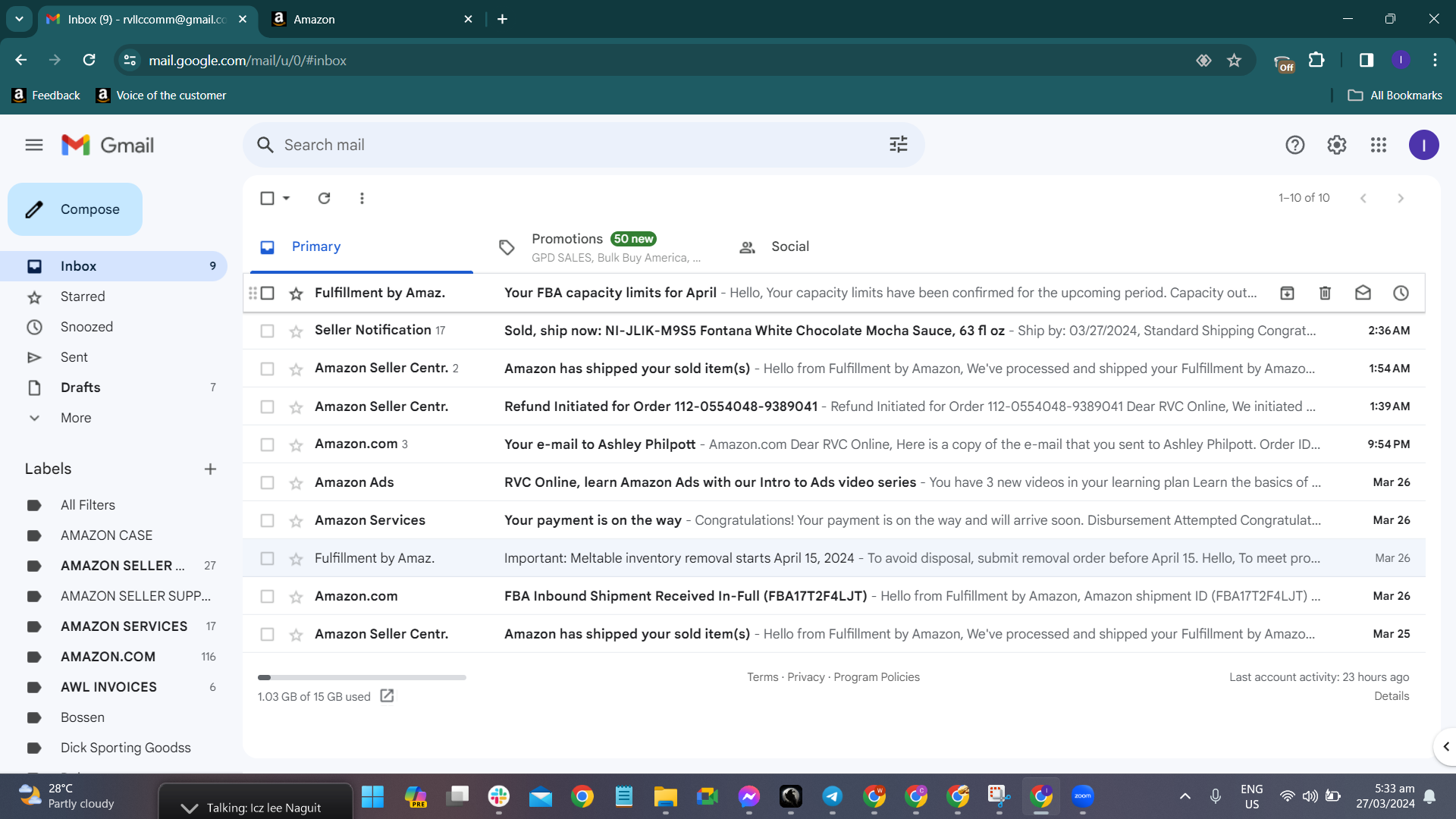Open All Bookmarks folder
This screenshot has width=1456, height=819.
click(x=1395, y=96)
